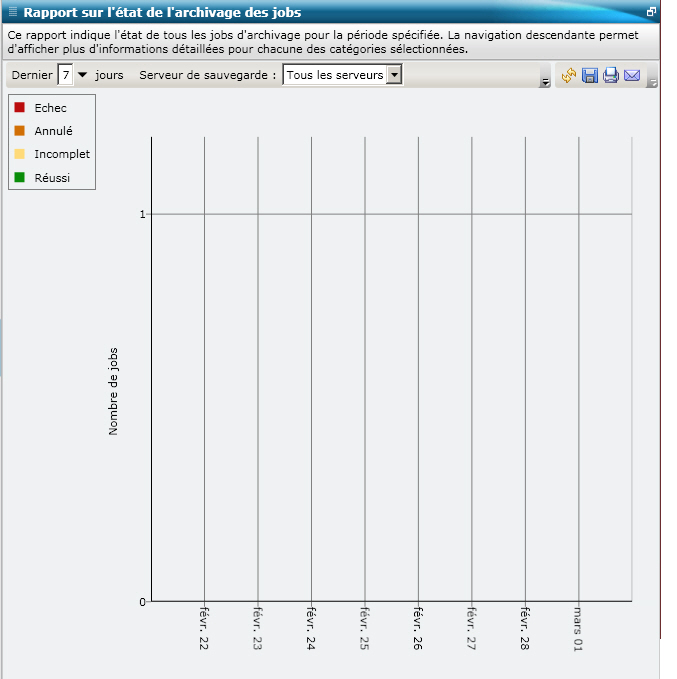Screen dimensions: 677x679
Task: Expand the filter toolbar overflow arrow
Action: pyautogui.click(x=545, y=82)
